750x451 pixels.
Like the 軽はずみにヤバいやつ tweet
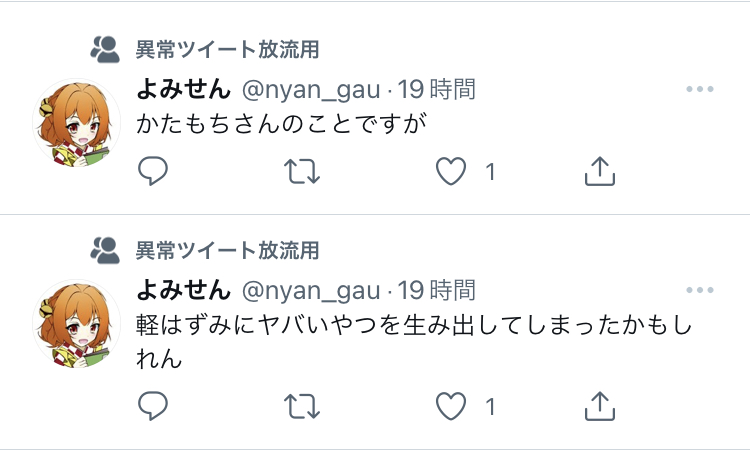452,406
